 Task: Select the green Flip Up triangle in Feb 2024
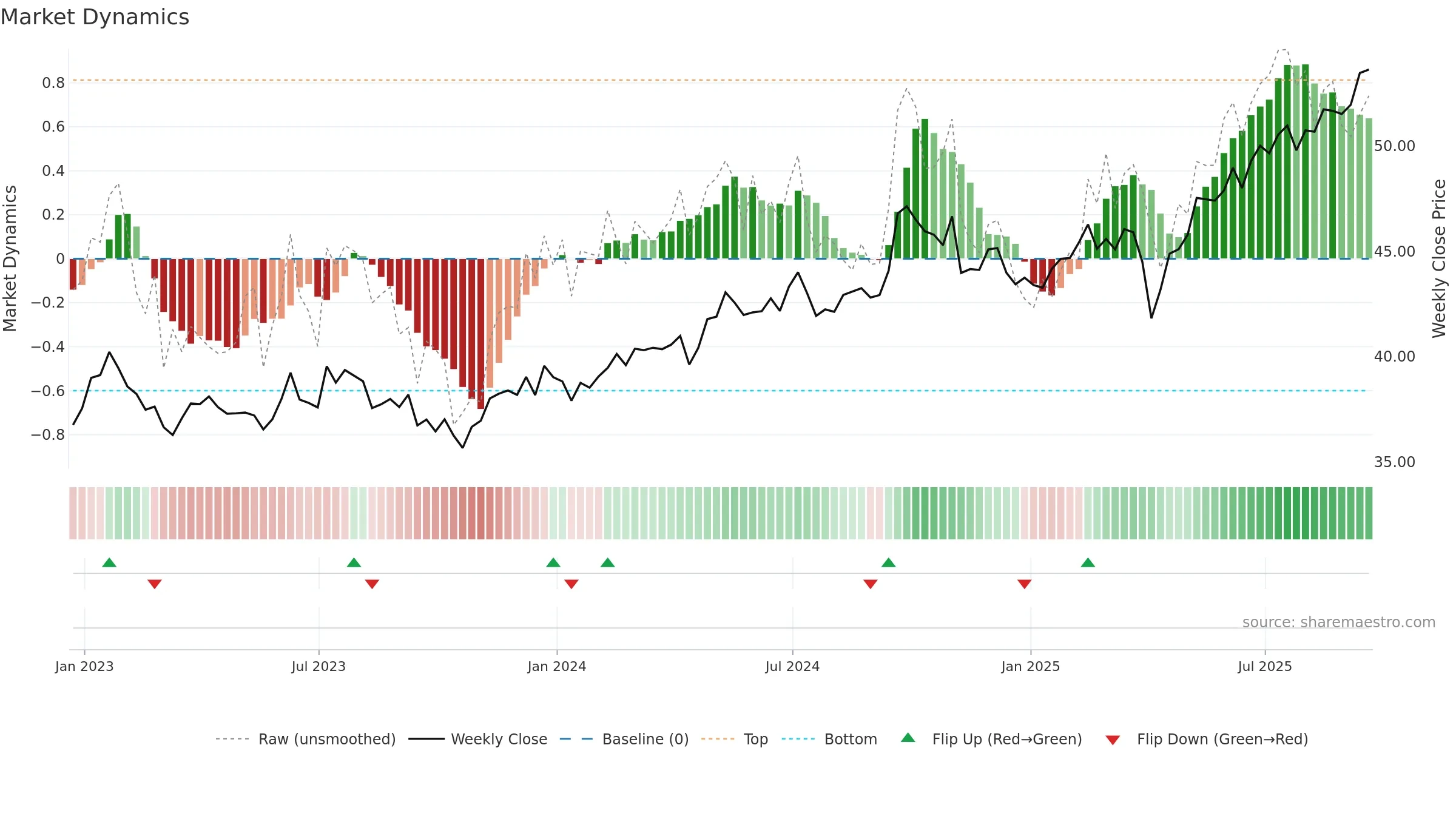coord(608,562)
